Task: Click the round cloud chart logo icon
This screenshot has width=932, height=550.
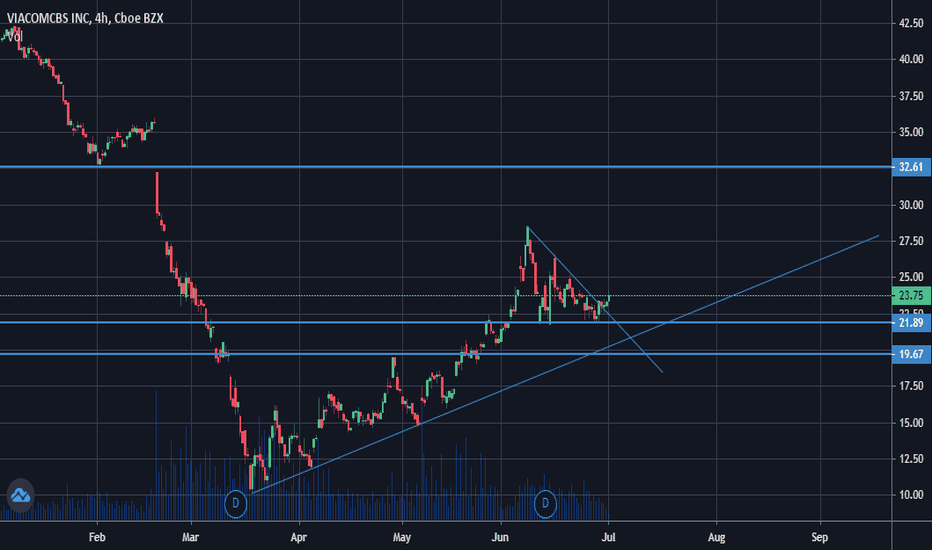Action: [x=20, y=495]
